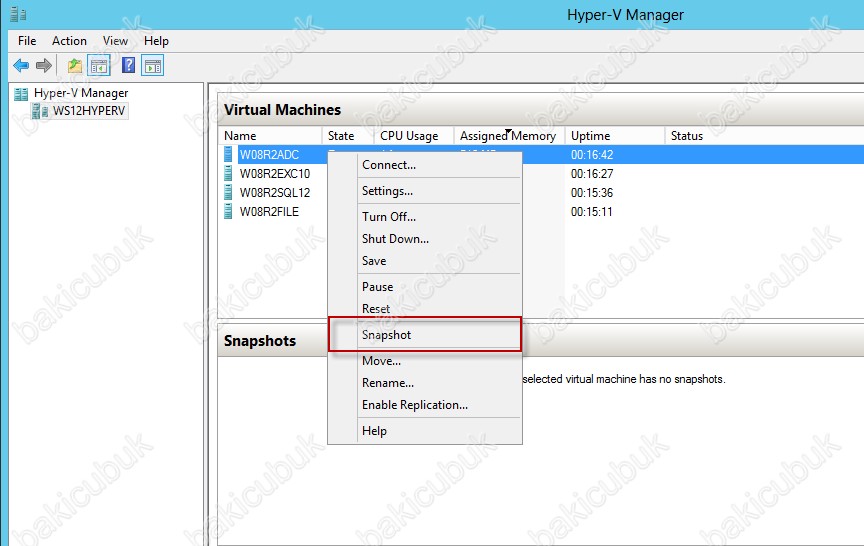Select Enable Replication... in context menu
The height and width of the screenshot is (546, 864).
(425, 404)
